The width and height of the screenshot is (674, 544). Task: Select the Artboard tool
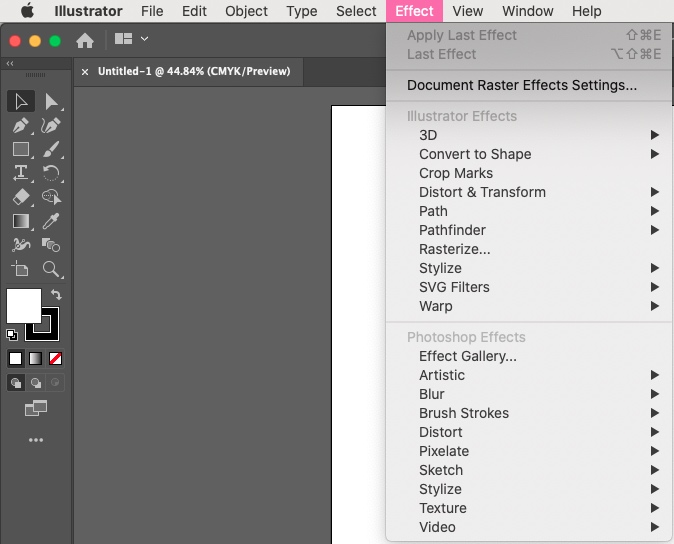(x=20, y=269)
